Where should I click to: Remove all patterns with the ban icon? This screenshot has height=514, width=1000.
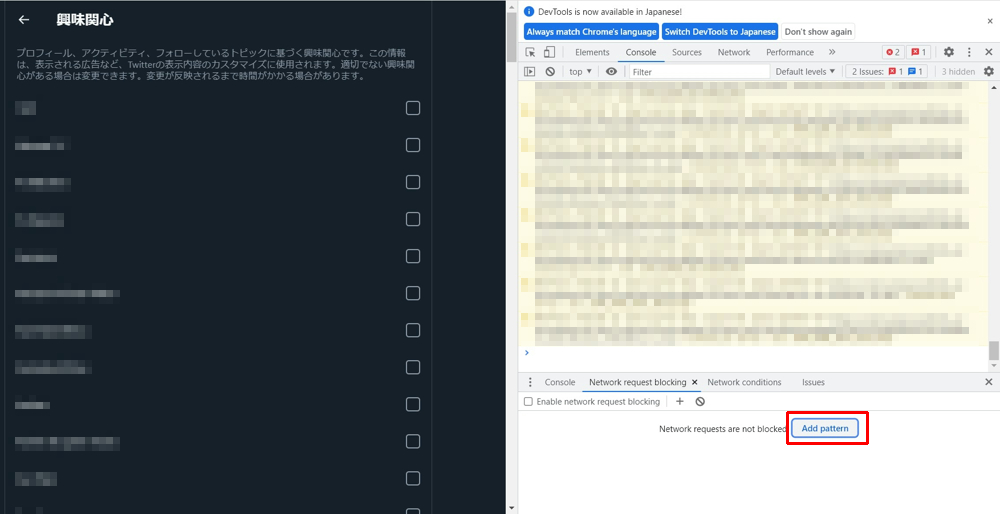pyautogui.click(x=700, y=401)
